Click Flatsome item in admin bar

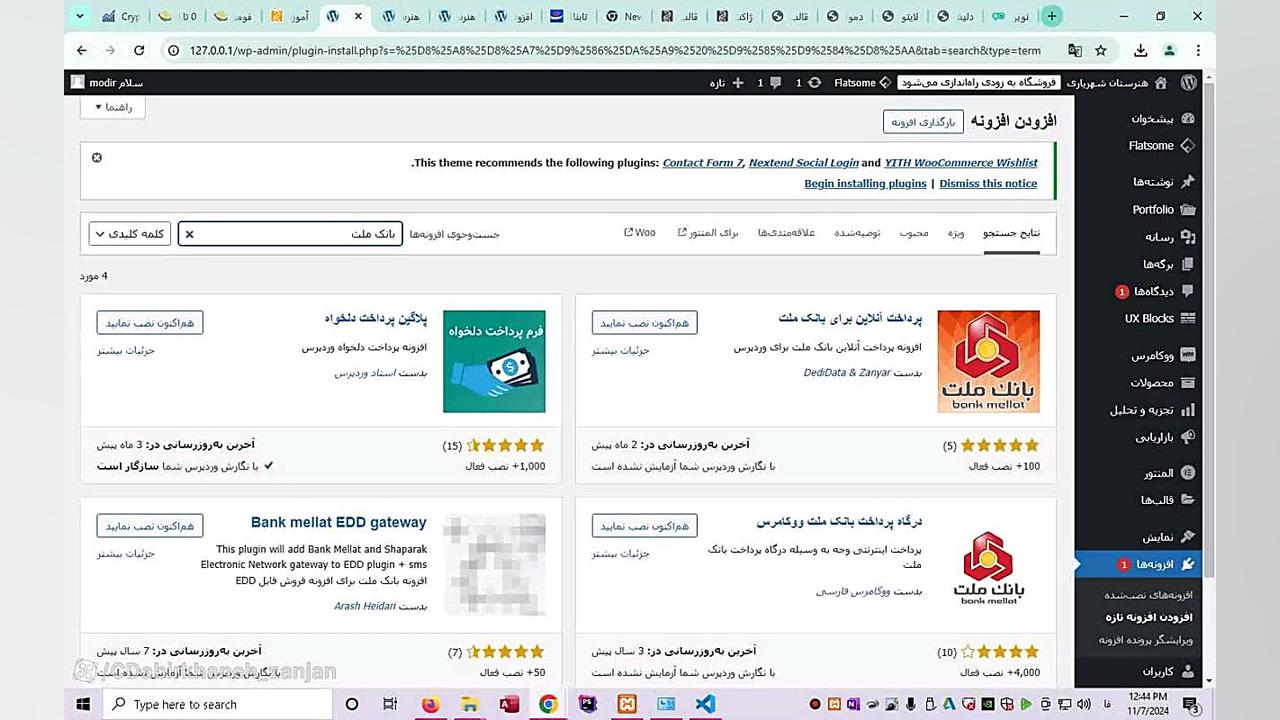click(863, 82)
